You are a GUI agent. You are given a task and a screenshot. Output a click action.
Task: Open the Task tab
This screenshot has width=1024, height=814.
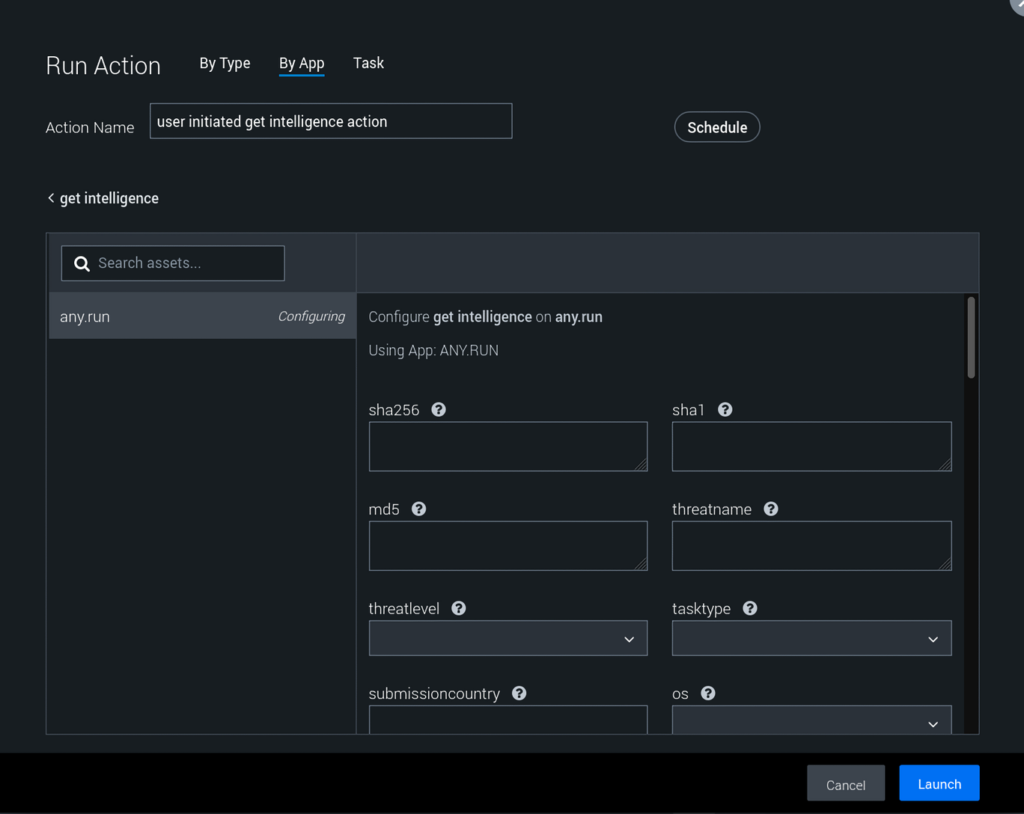368,63
